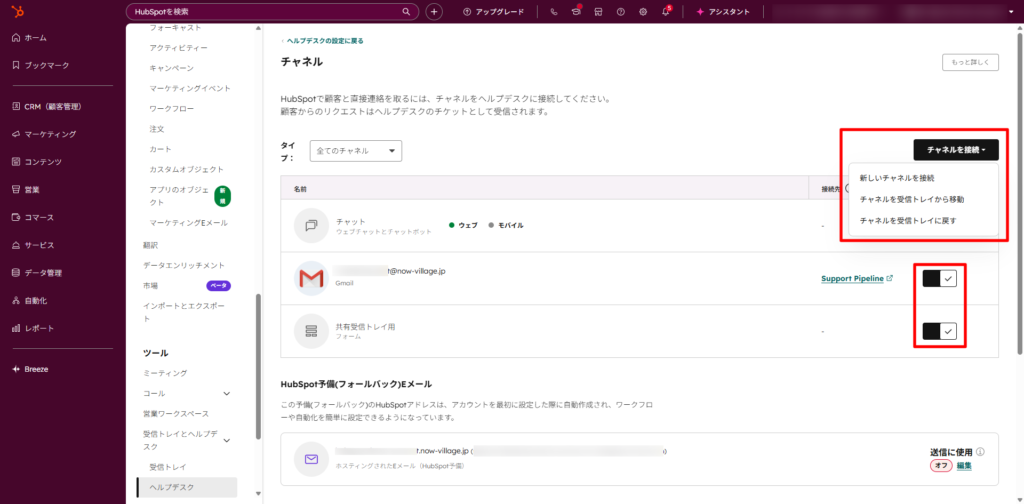Open the アシスタント sparkle button
This screenshot has width=1024, height=504.
(x=723, y=12)
